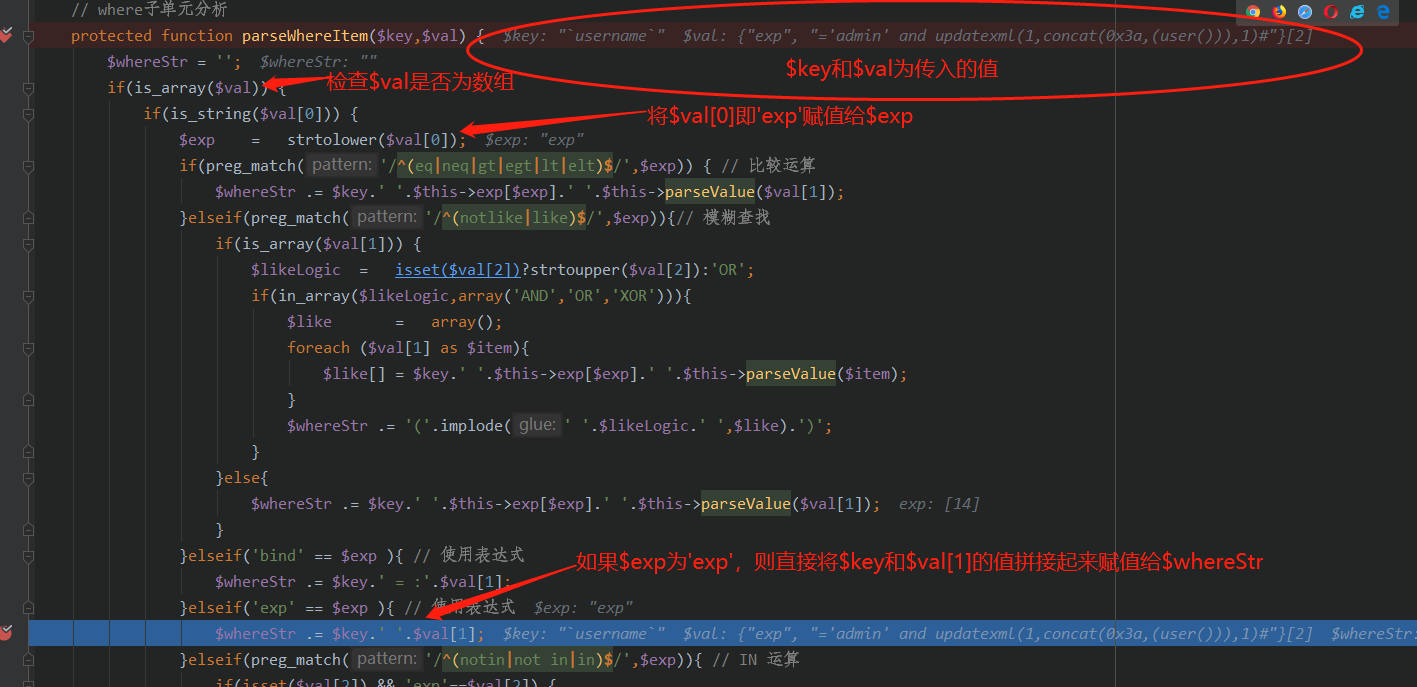Click the $likeLogic variable assignment
1417x687 pixels.
click(295, 270)
